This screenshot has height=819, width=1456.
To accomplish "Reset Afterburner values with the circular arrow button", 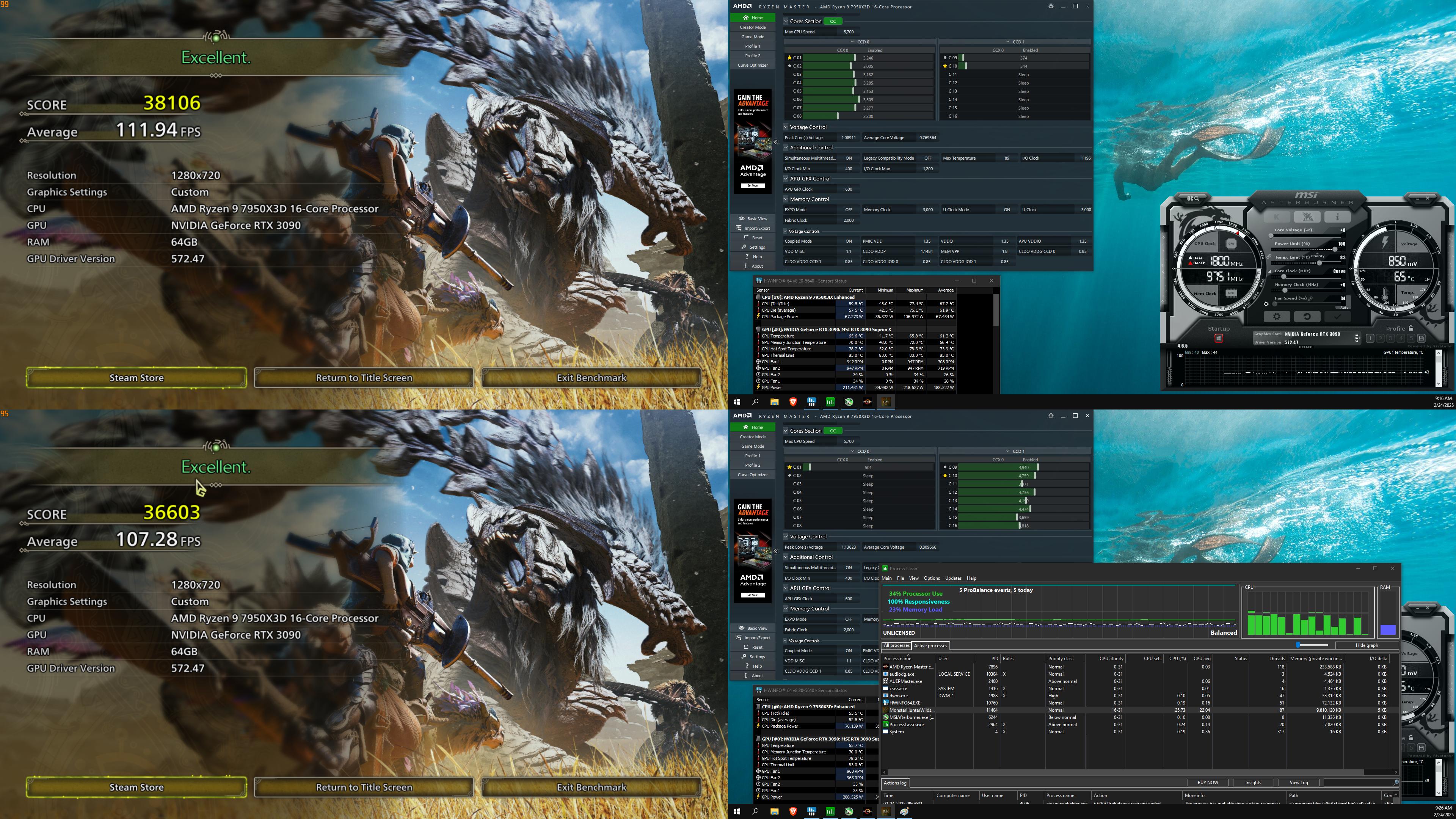I will tap(1307, 317).
